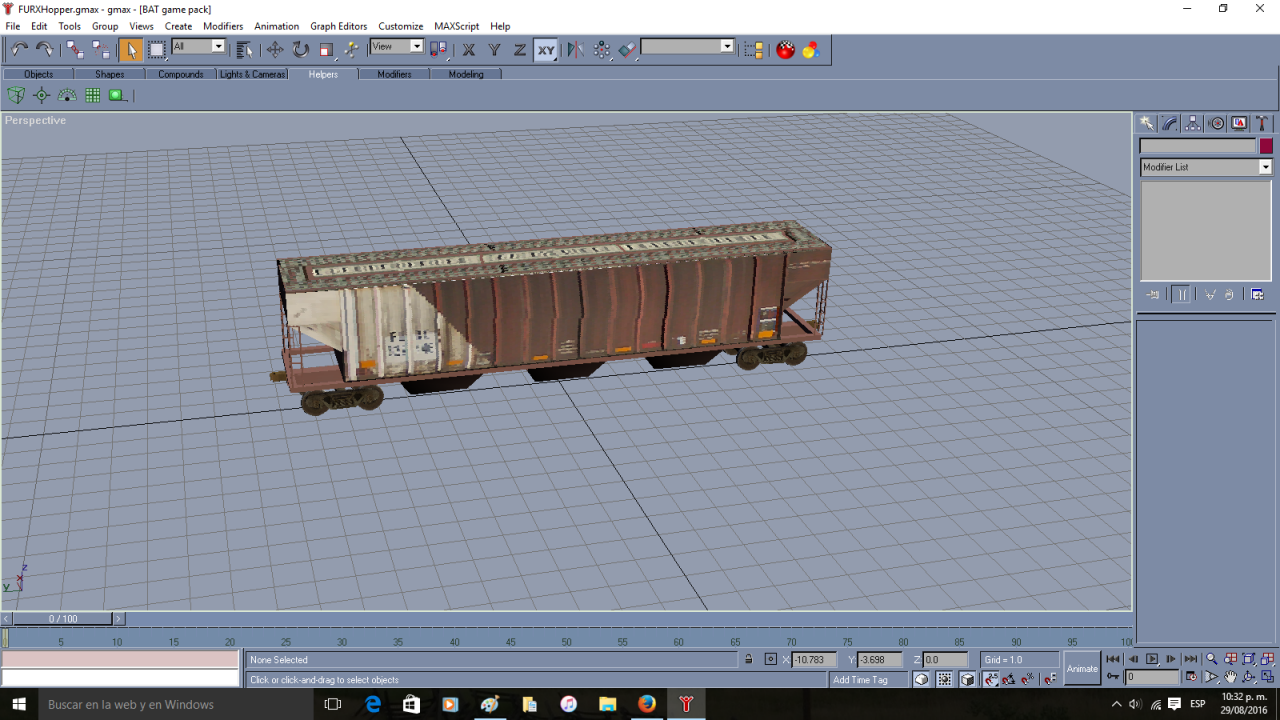This screenshot has width=1280, height=720.
Task: Activate the Select and Link tool
Action: 75,49
